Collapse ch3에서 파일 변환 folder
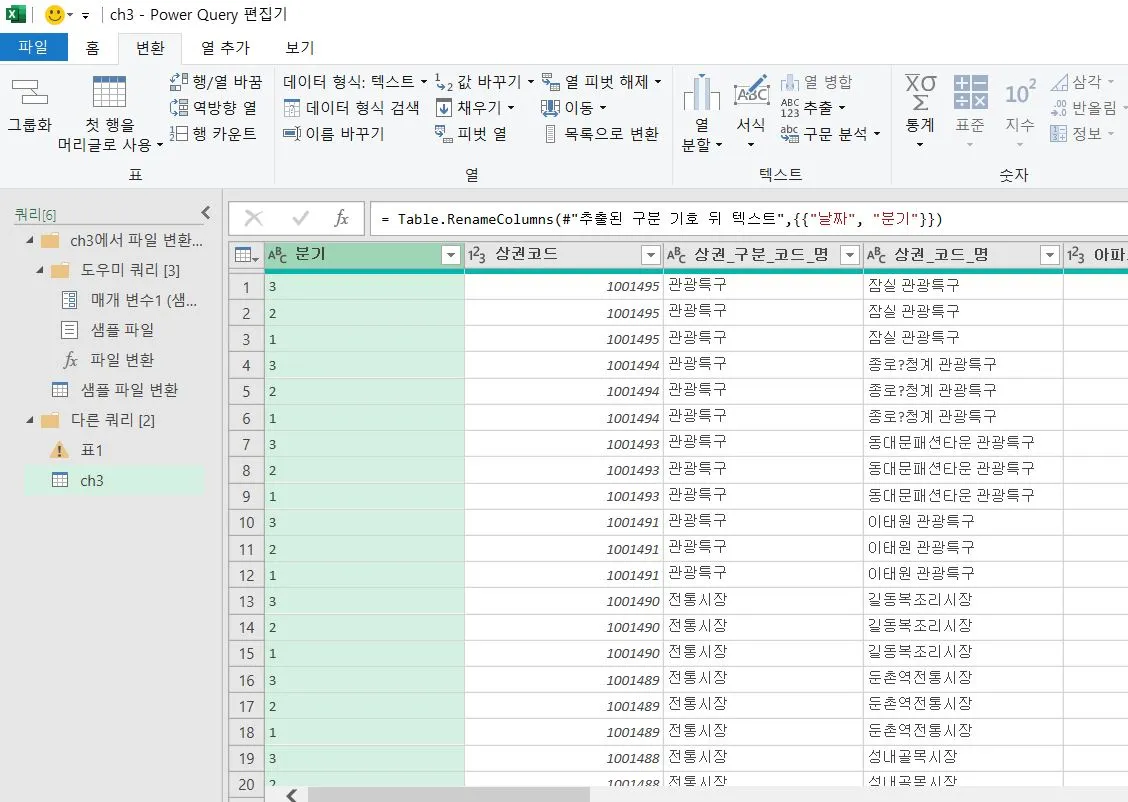The width and height of the screenshot is (1128, 802). 30,240
